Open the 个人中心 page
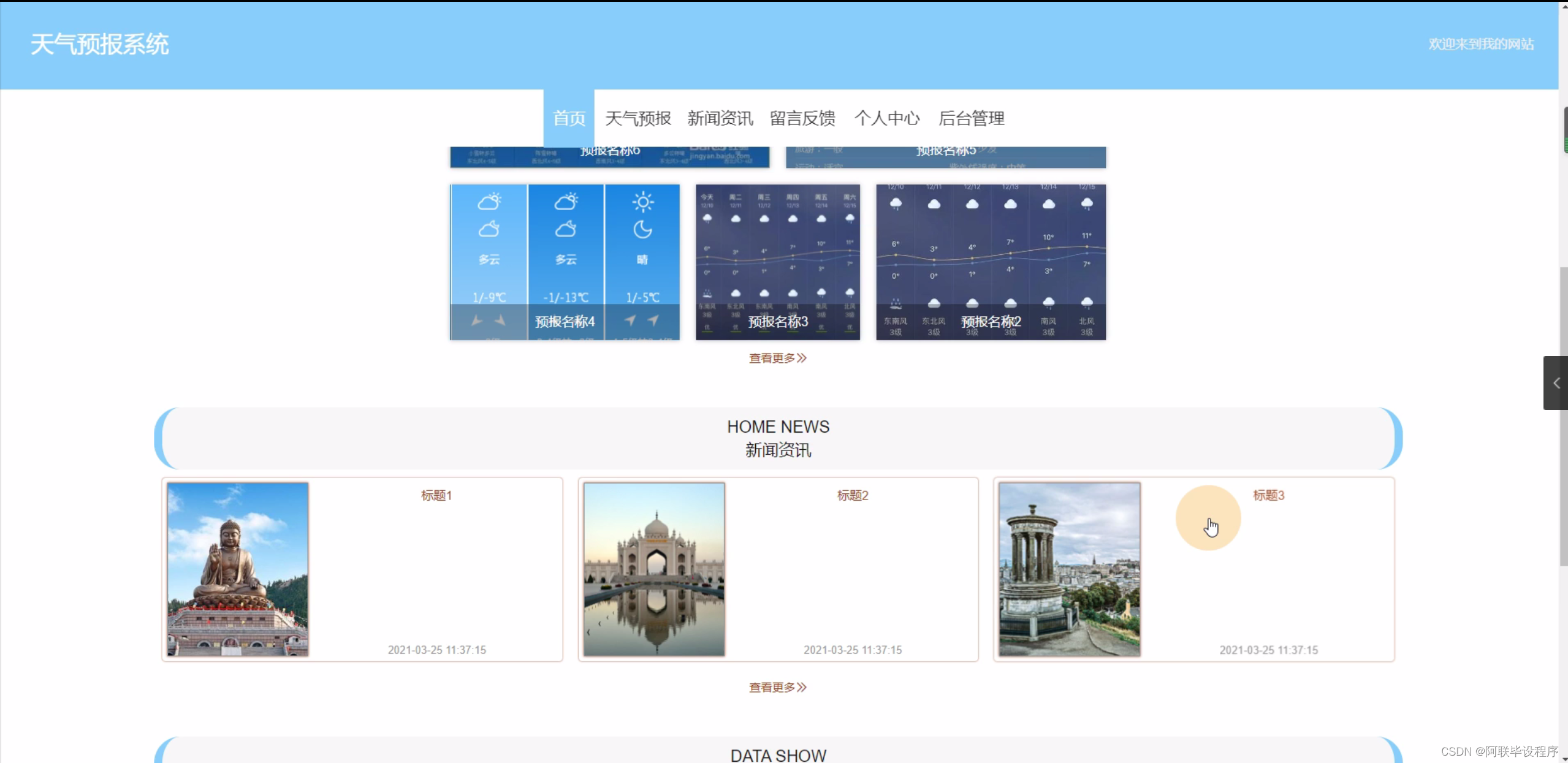This screenshot has height=763, width=1568. 887,118
